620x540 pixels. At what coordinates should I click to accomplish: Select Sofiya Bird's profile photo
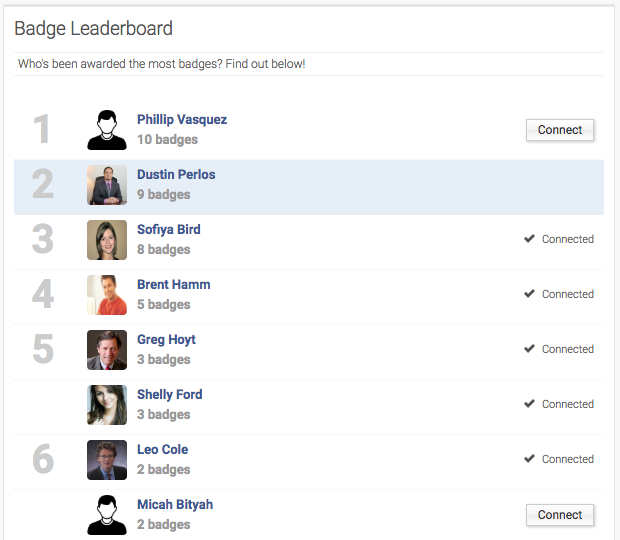pyautogui.click(x=107, y=240)
